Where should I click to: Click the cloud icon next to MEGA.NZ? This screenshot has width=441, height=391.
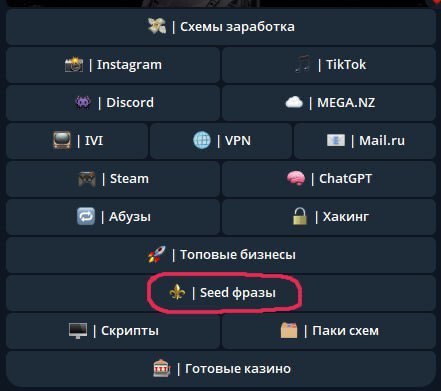pos(294,102)
